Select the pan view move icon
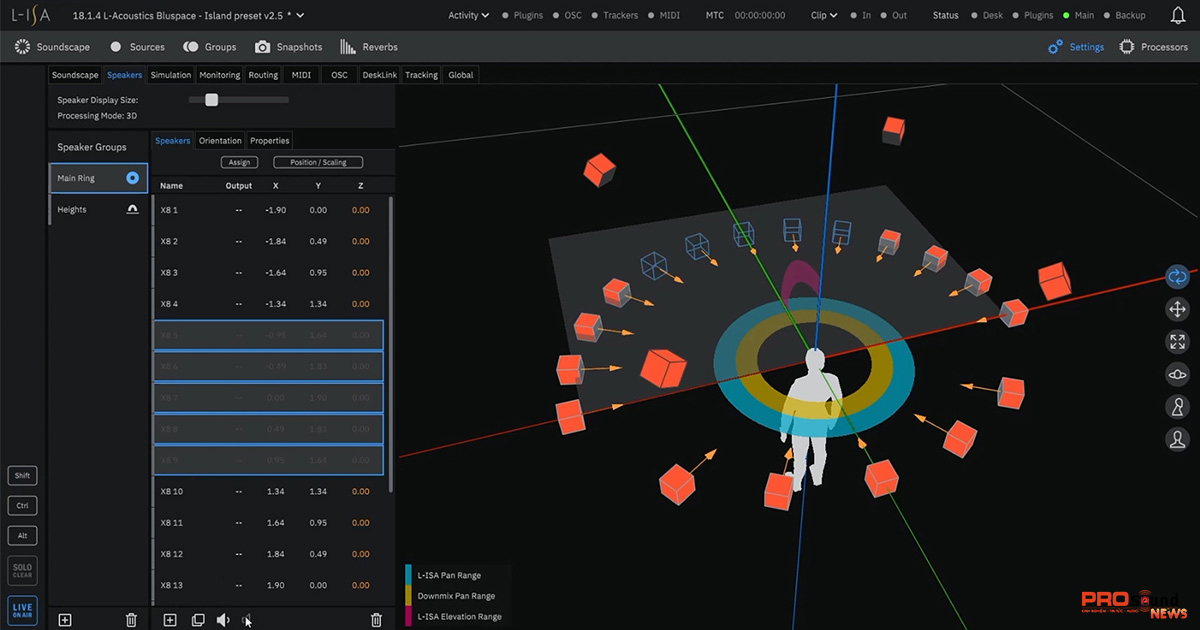 click(x=1177, y=309)
